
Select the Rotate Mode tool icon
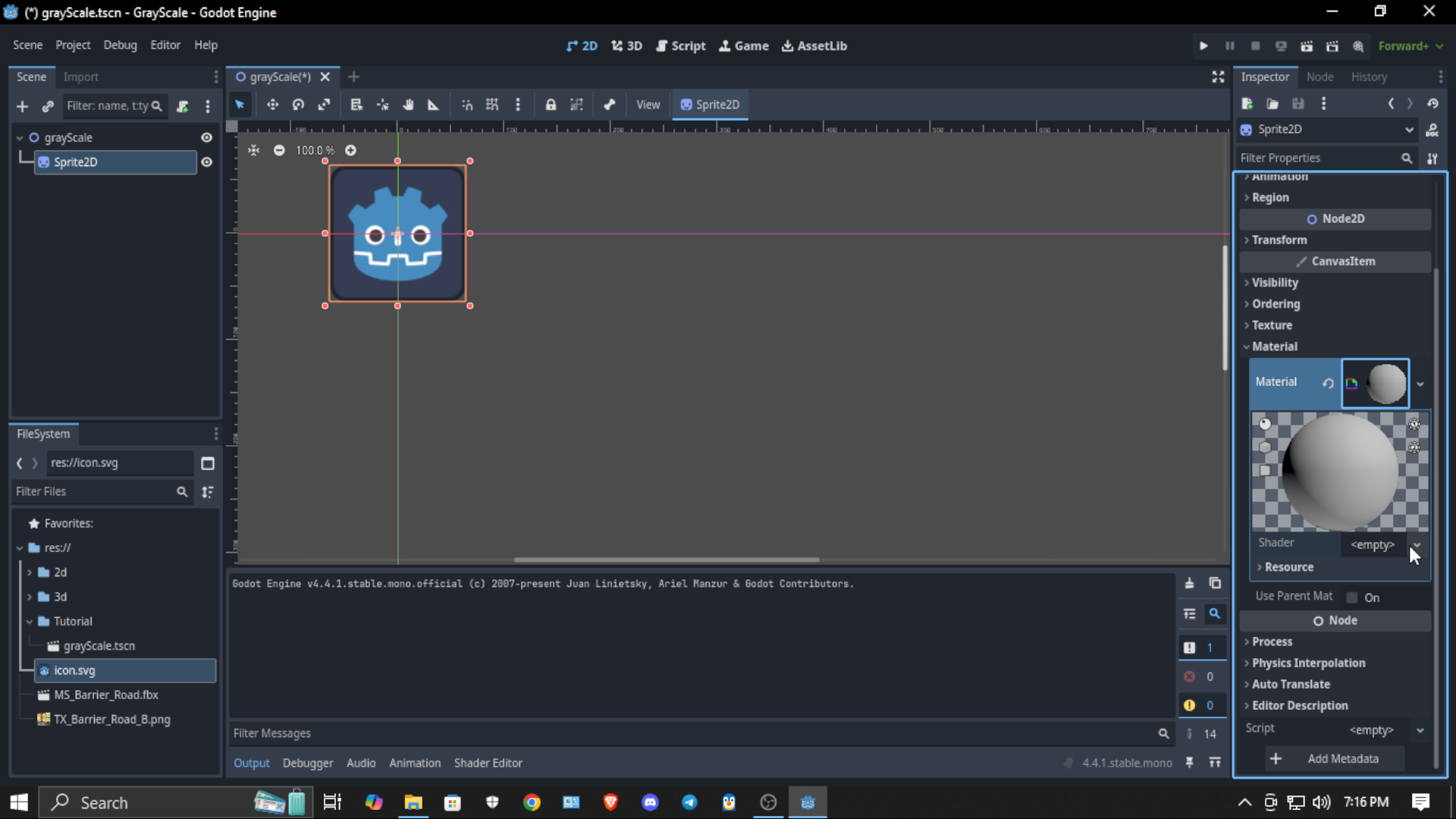[298, 105]
